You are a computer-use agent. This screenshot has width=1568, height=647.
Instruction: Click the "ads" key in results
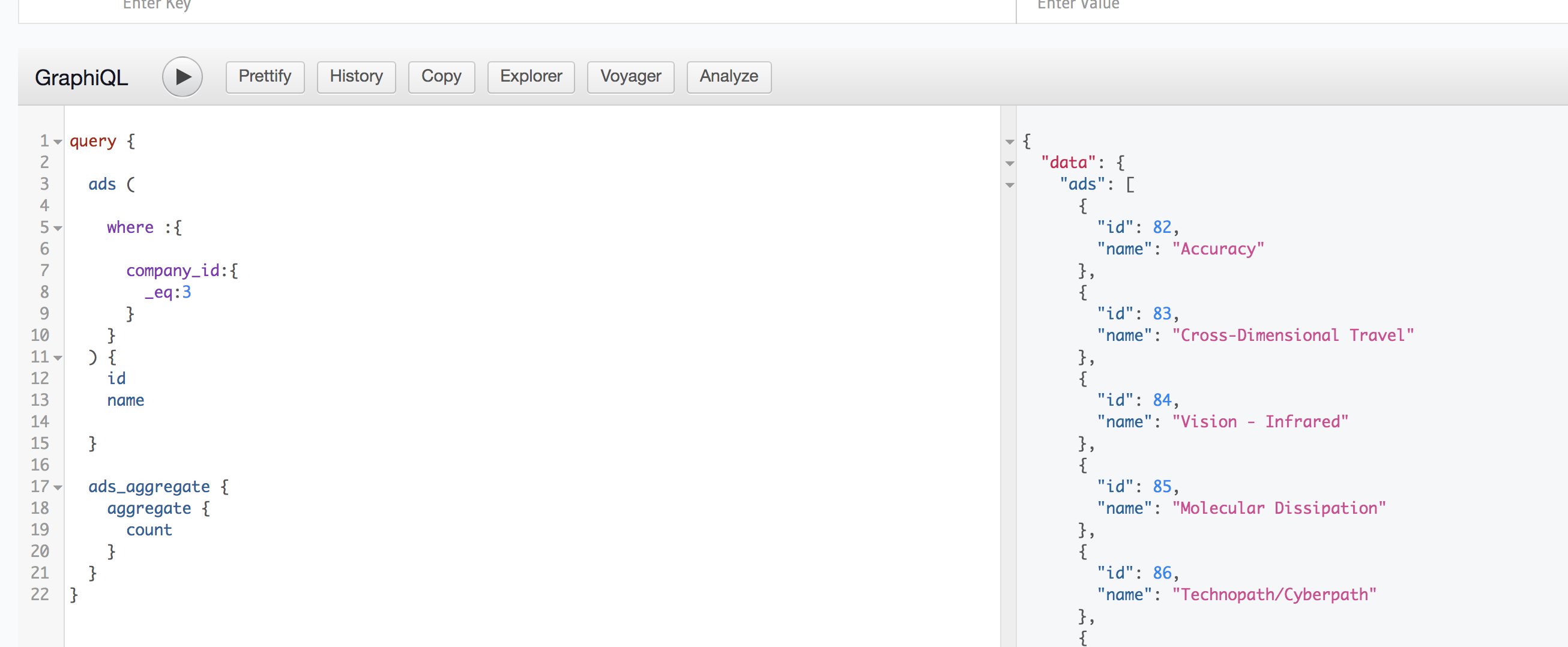[1082, 184]
